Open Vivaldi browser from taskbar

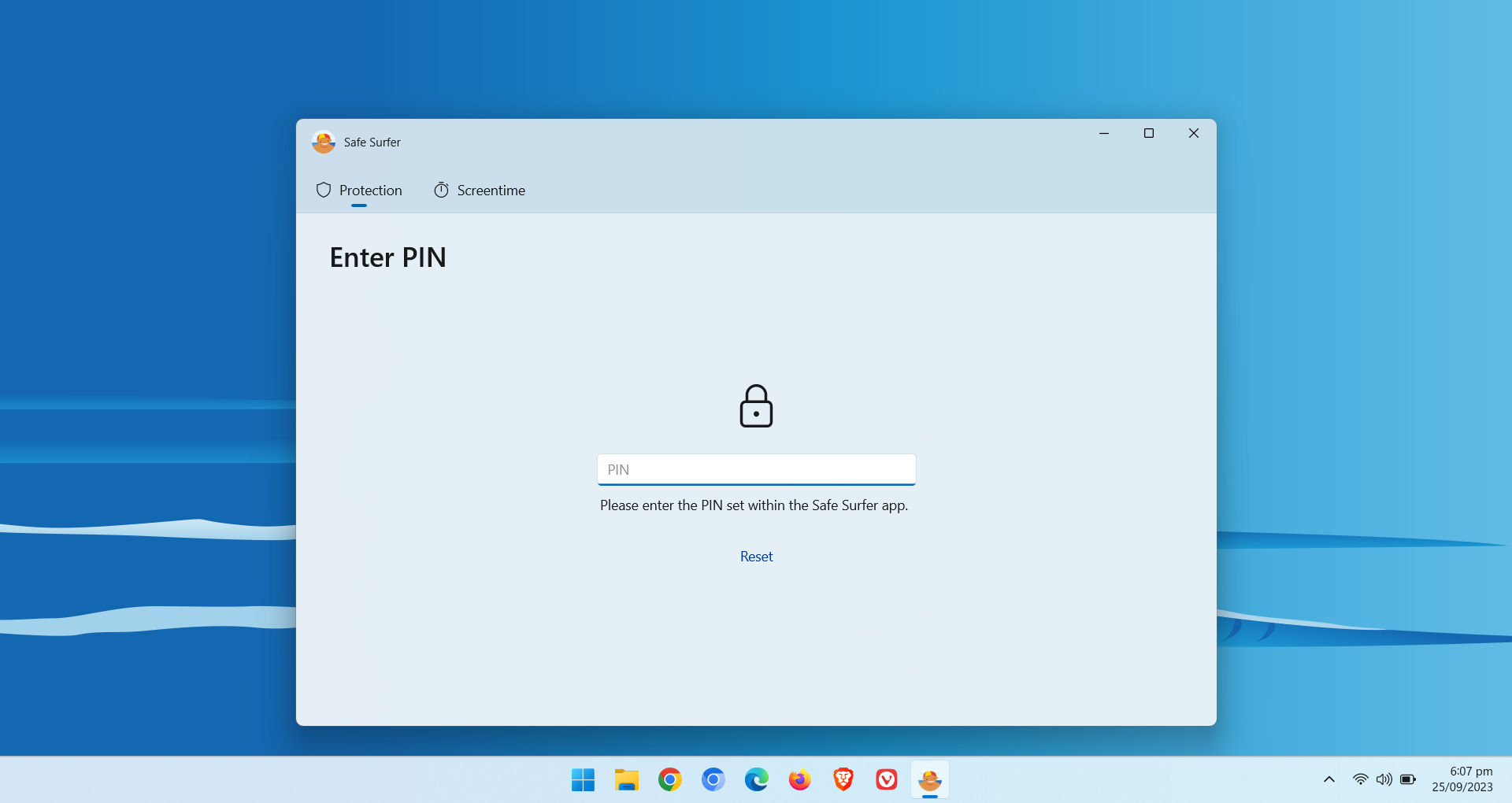886,779
